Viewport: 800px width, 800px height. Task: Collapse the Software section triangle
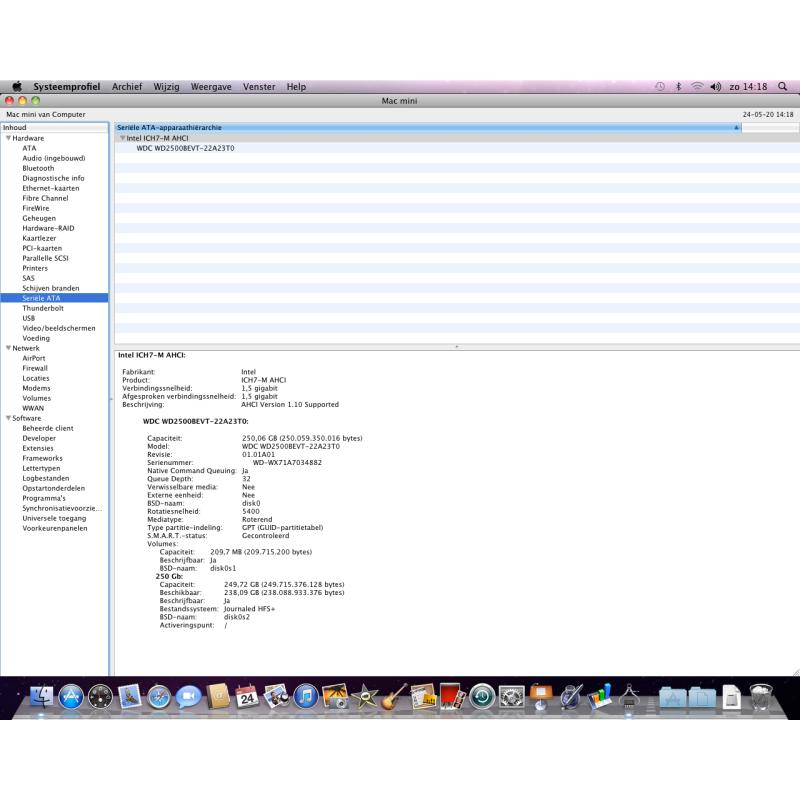[8, 418]
